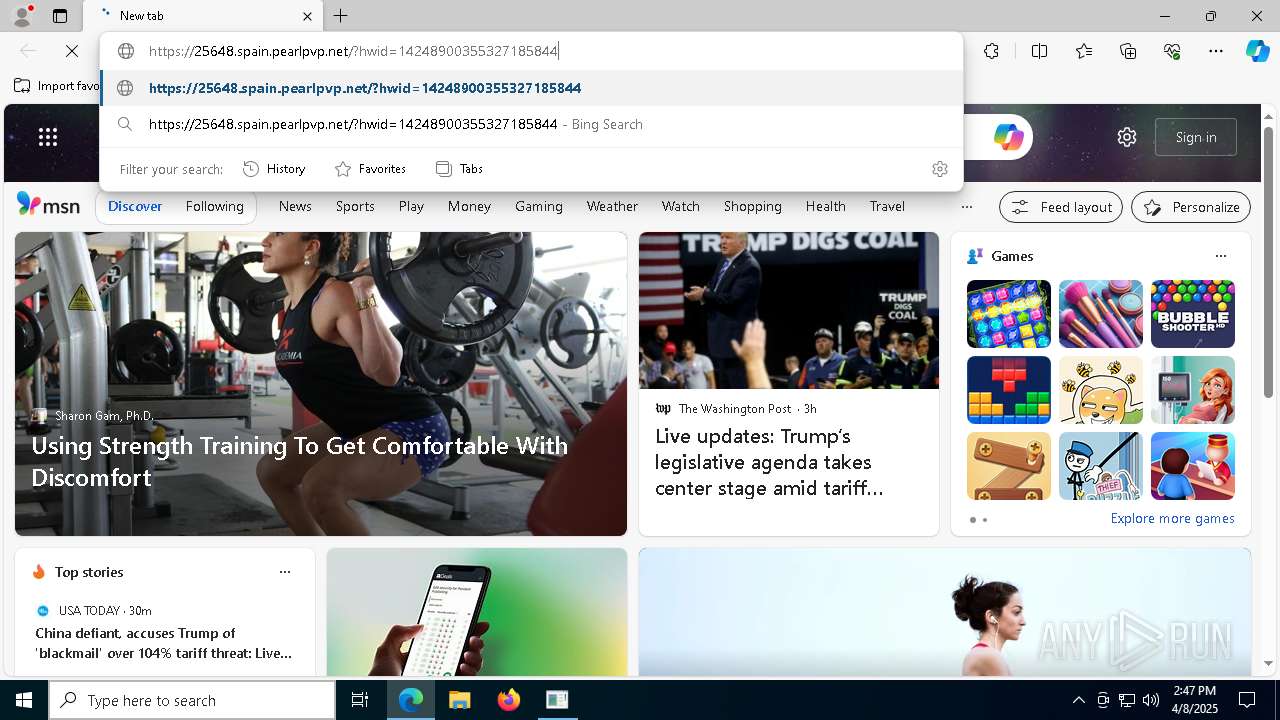This screenshot has height=720, width=1280.
Task: Launch the block puzzle game thumbnail
Action: pos(1008,390)
